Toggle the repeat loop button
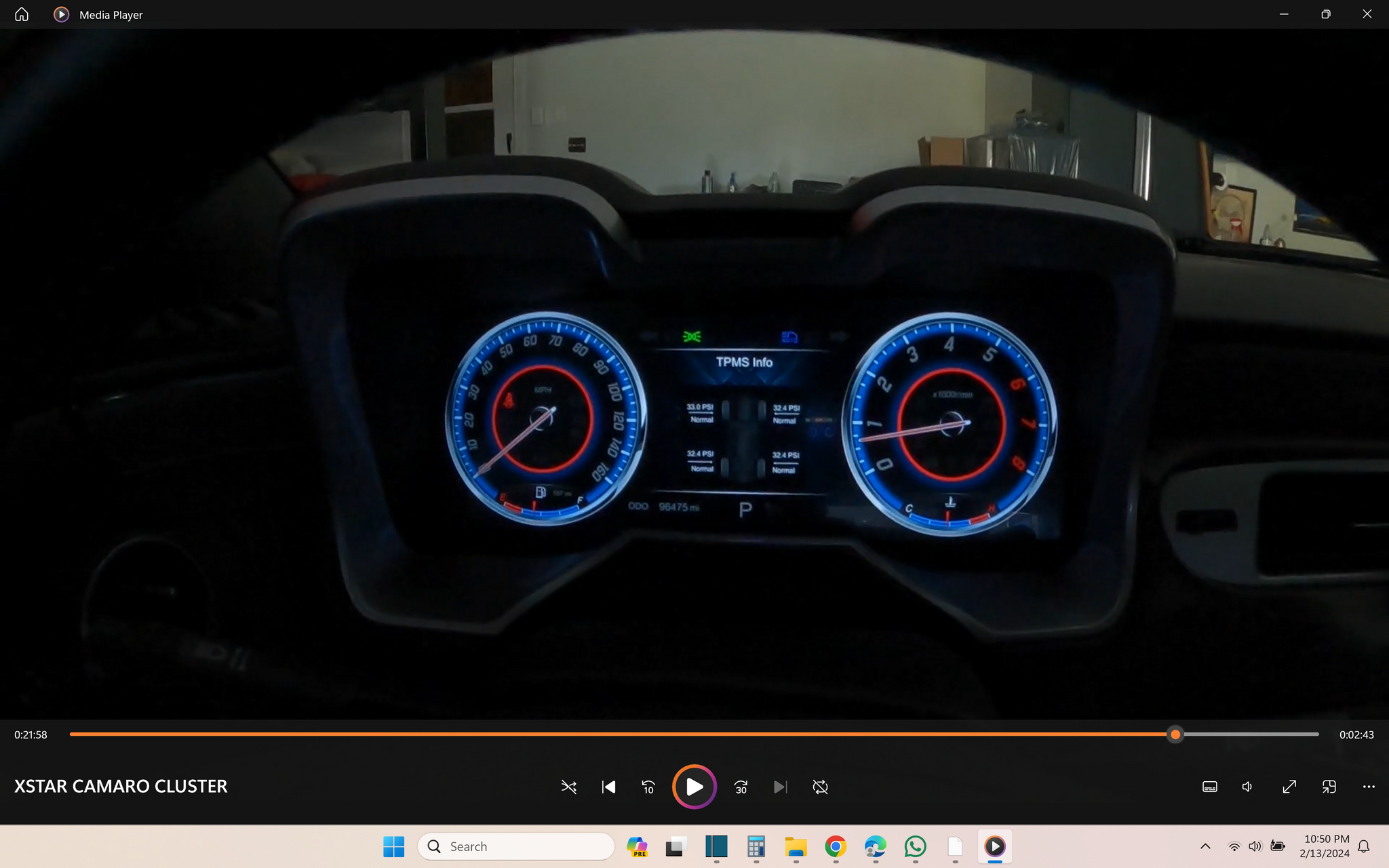1389x868 pixels. [820, 787]
